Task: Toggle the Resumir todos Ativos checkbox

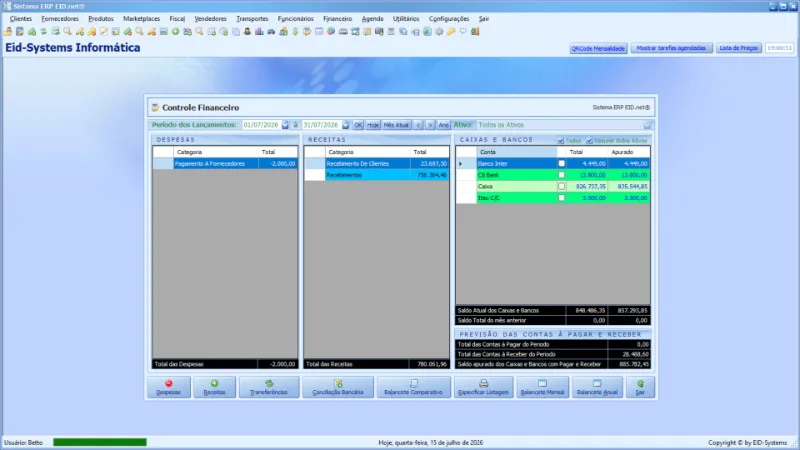Action: coord(589,140)
